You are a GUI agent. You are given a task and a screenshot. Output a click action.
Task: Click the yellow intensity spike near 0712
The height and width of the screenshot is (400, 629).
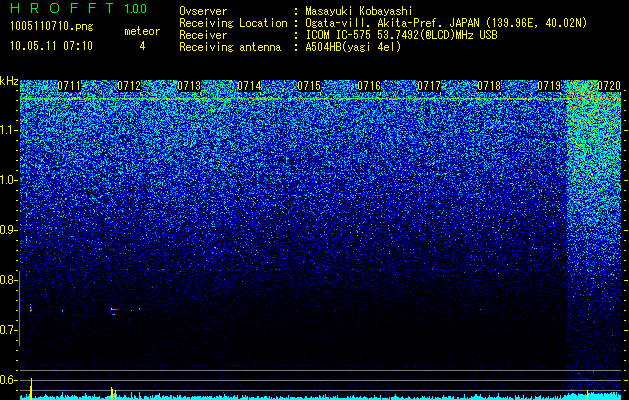[x=113, y=393]
